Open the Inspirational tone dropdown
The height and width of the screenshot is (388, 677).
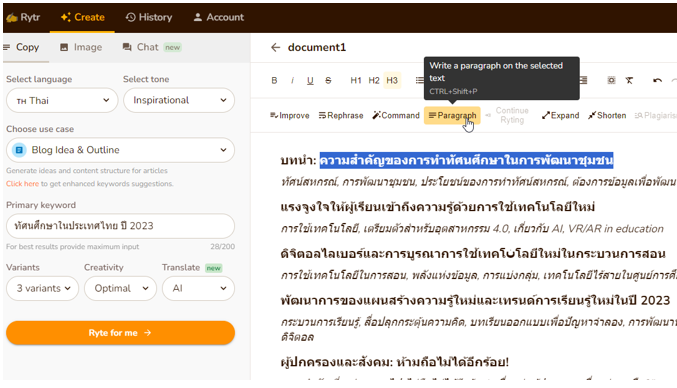point(179,100)
